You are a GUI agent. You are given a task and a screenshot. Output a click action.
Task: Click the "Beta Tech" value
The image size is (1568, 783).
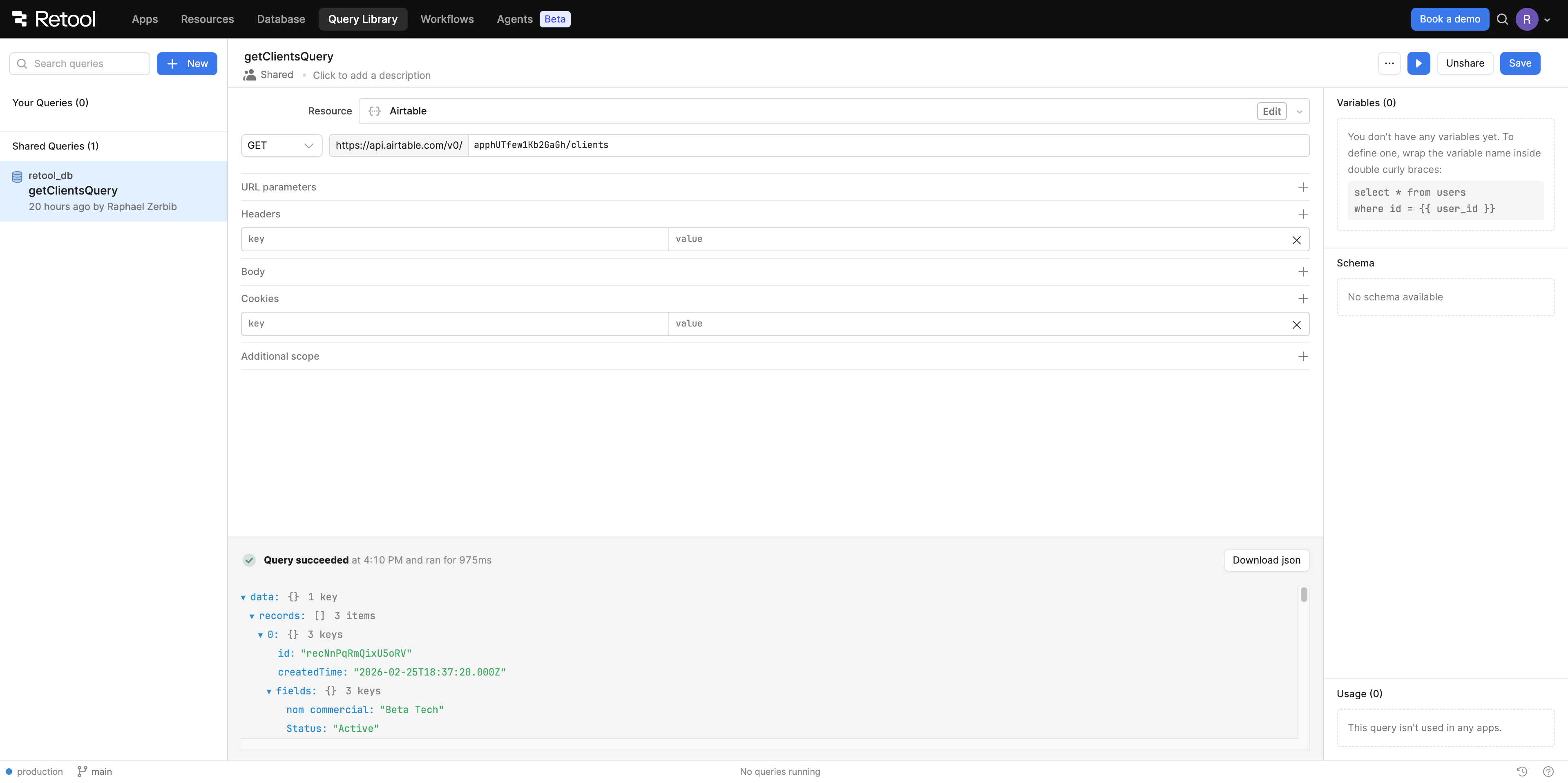[411, 710]
